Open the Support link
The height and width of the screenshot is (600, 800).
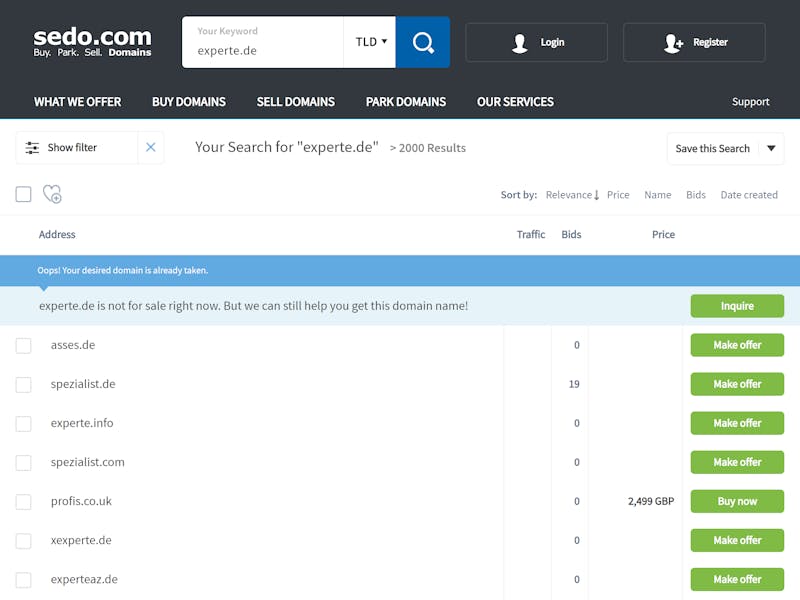coord(751,102)
